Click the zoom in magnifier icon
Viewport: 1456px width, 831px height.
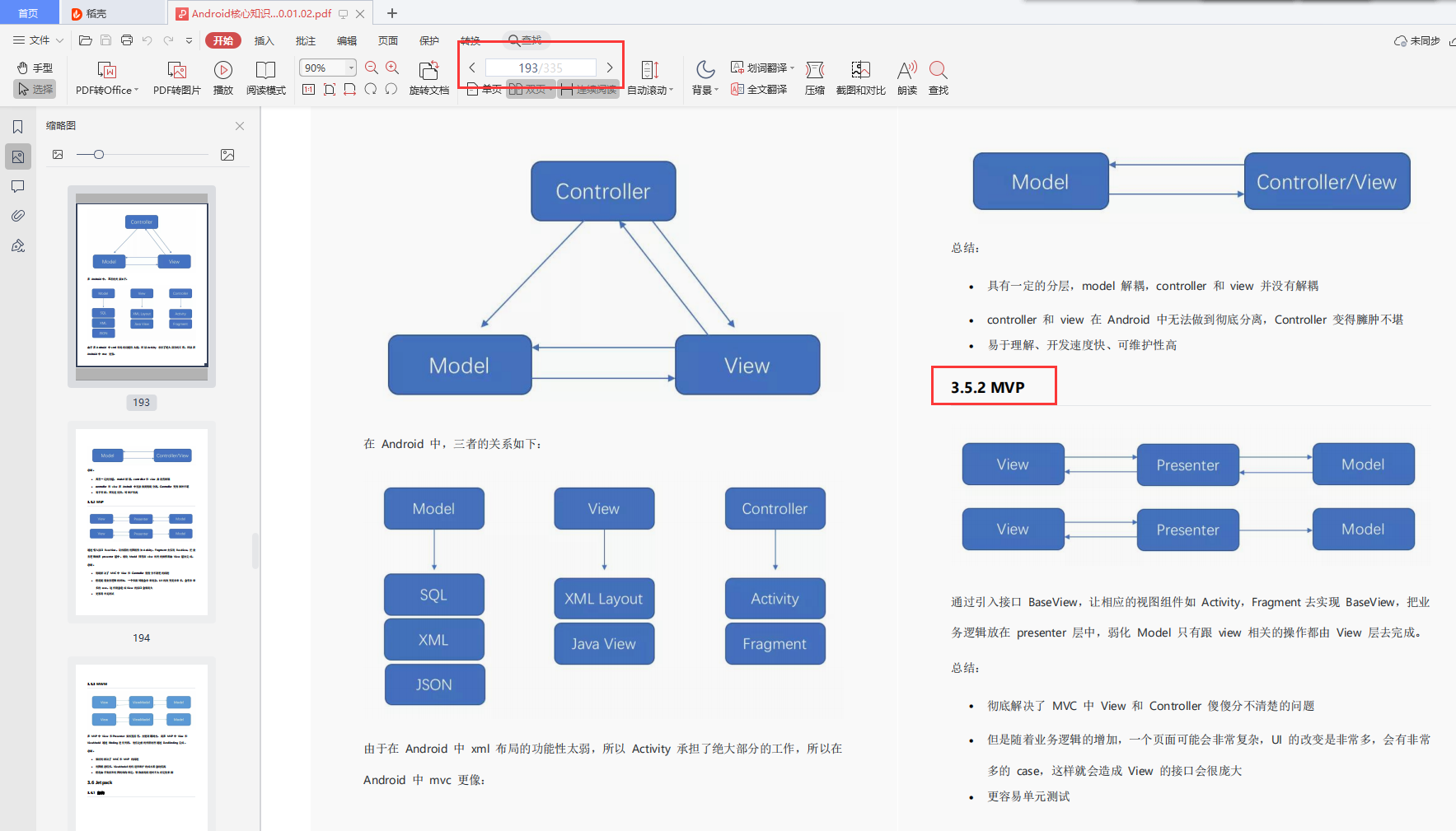pyautogui.click(x=392, y=68)
